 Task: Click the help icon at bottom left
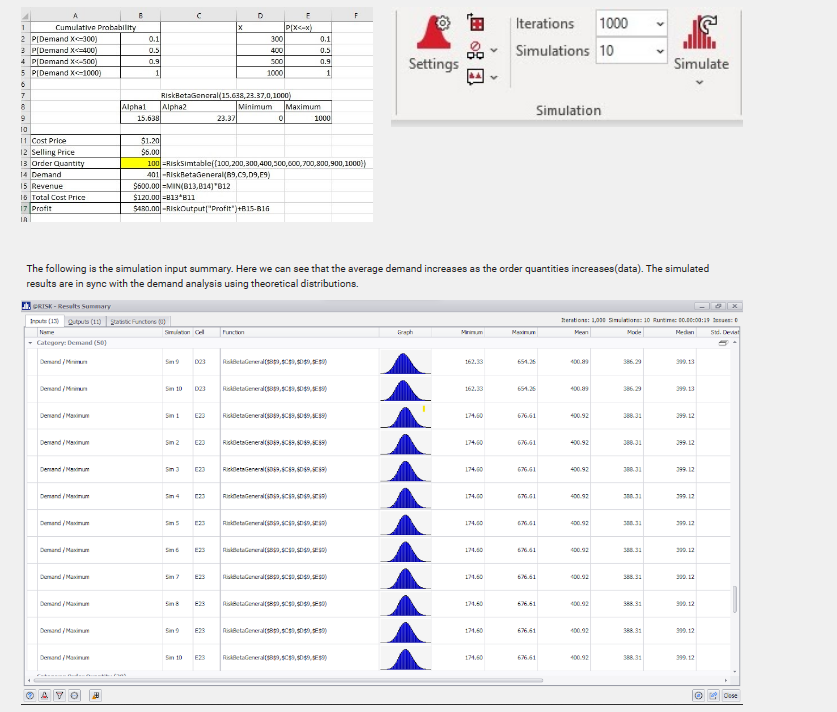(x=31, y=696)
